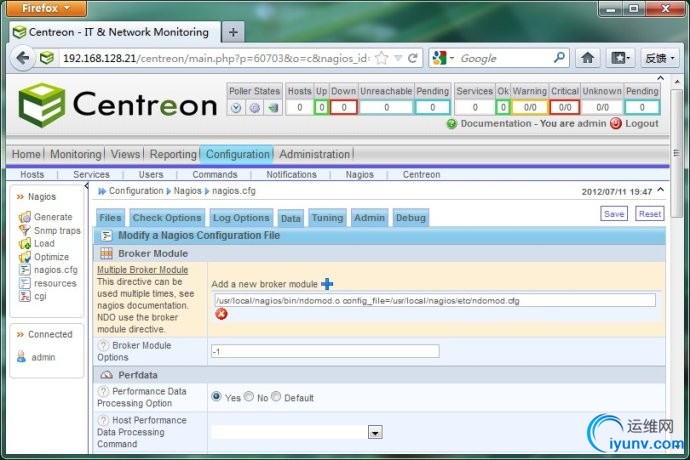Open the 反馈 feedback dropdown
Image resolution: width=690 pixels, height=460 pixels.
pyautogui.click(x=659, y=58)
